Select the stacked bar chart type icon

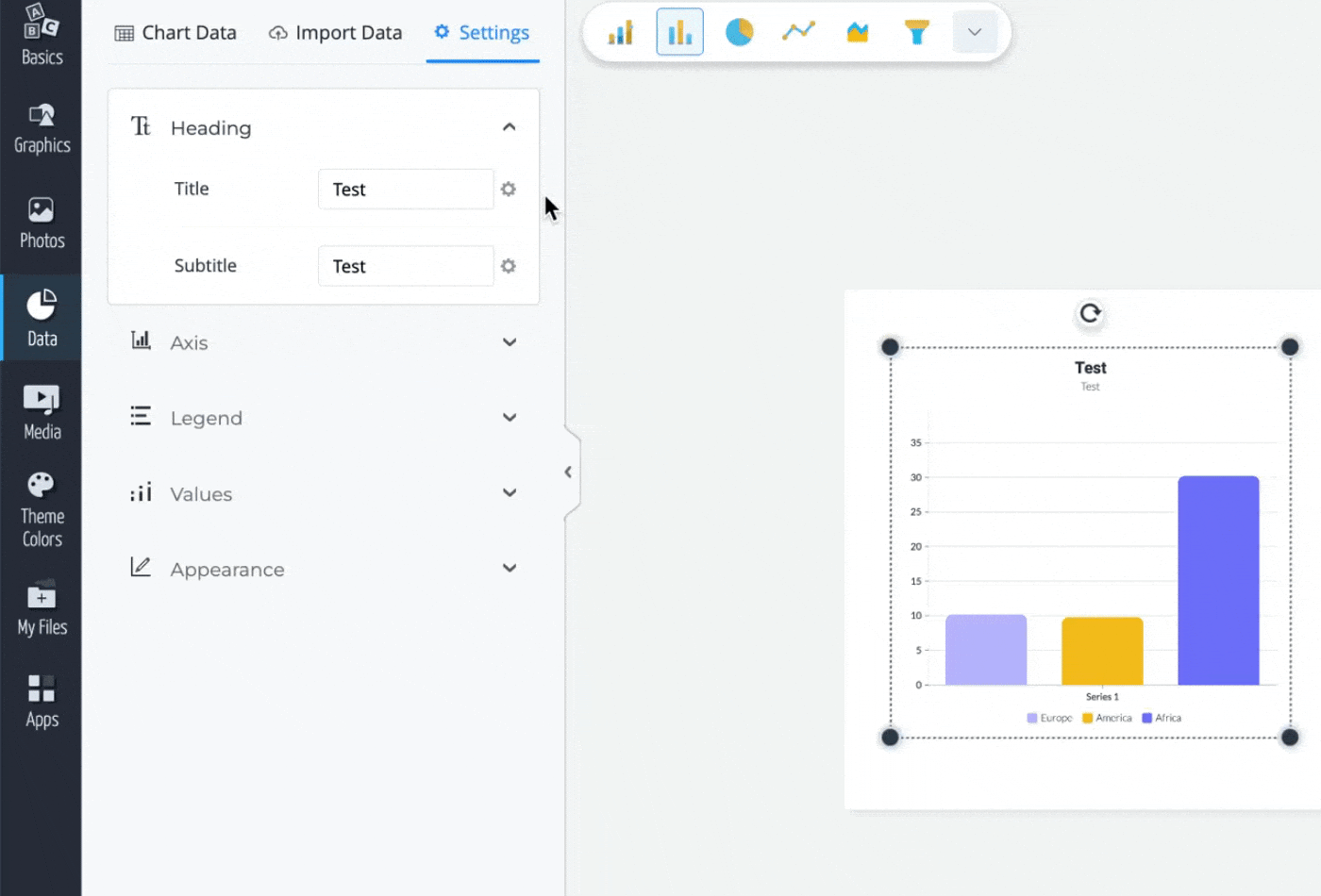(620, 33)
